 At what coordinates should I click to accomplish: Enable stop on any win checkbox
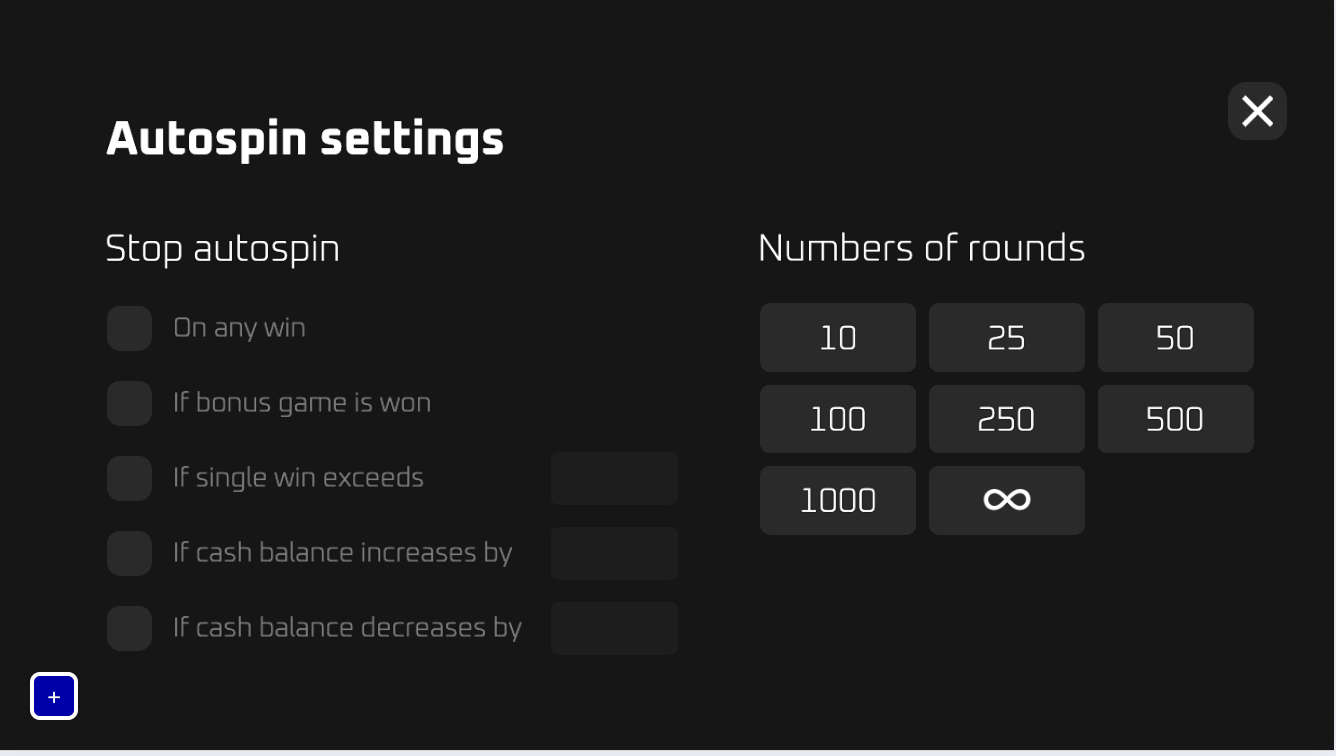[x=129, y=329]
